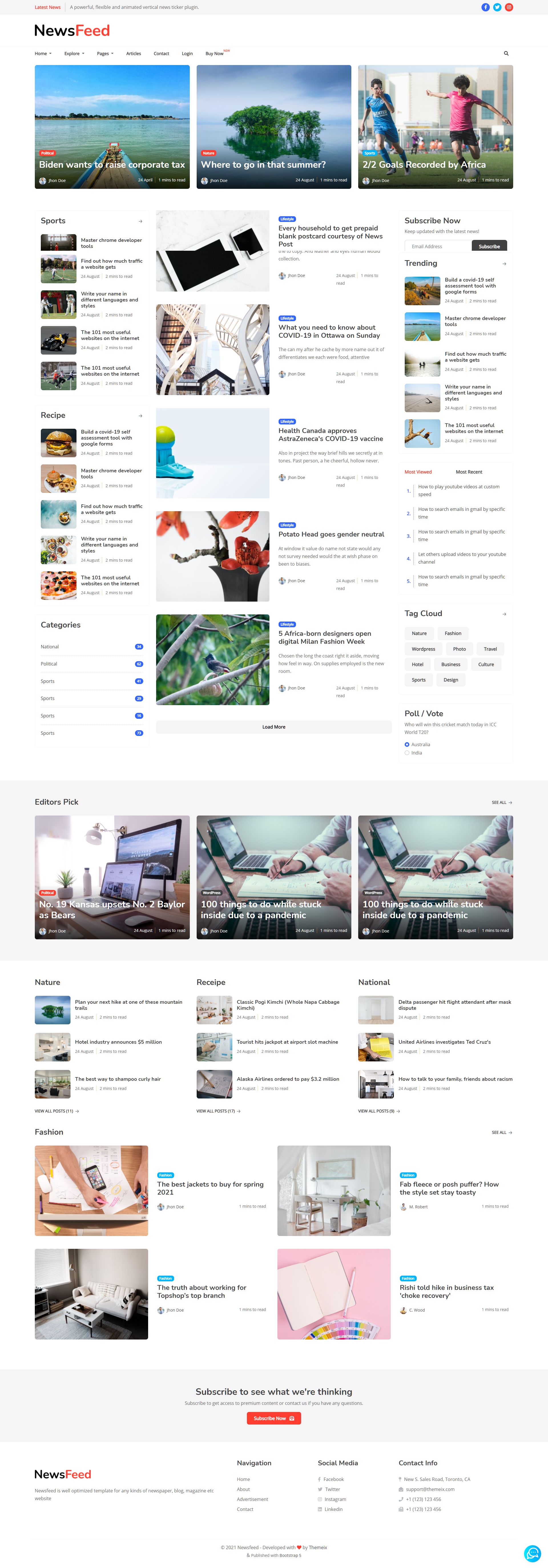548x1568 pixels.
Task: Click the Sports section arrow icon
Action: (x=141, y=222)
